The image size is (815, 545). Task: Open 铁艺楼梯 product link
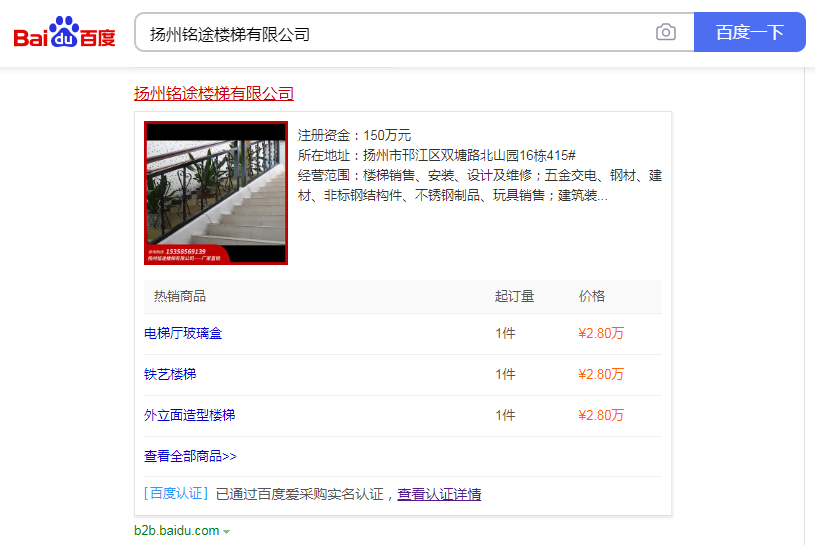point(170,374)
